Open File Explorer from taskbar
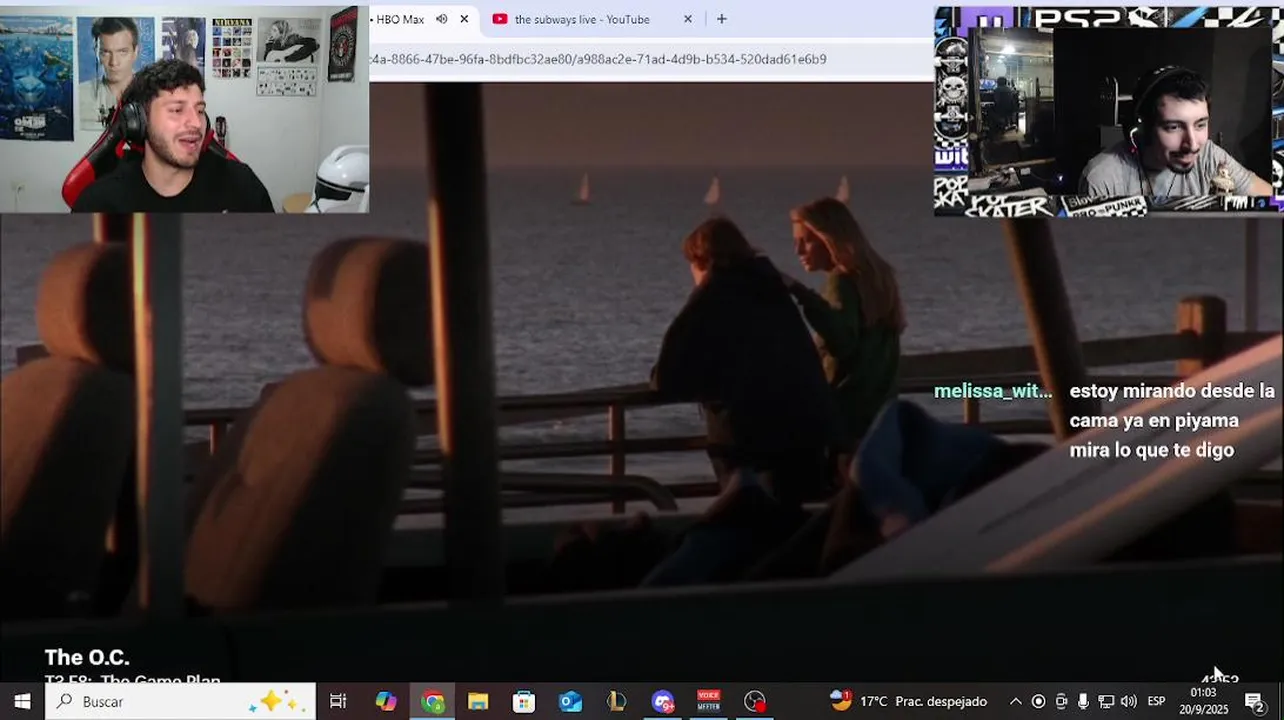This screenshot has width=1284, height=720. 478,702
